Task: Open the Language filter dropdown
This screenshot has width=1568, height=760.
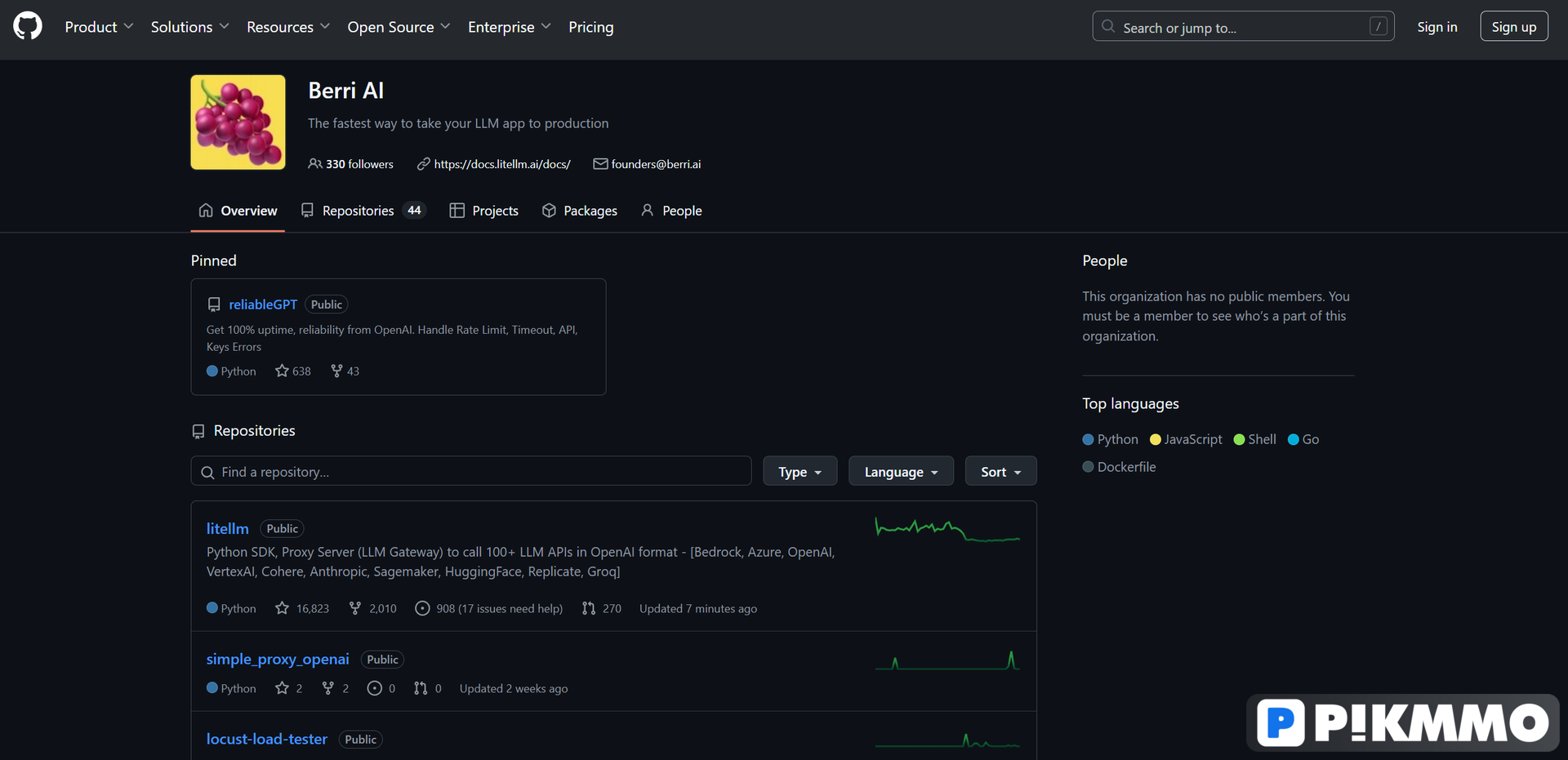Action: tap(901, 471)
